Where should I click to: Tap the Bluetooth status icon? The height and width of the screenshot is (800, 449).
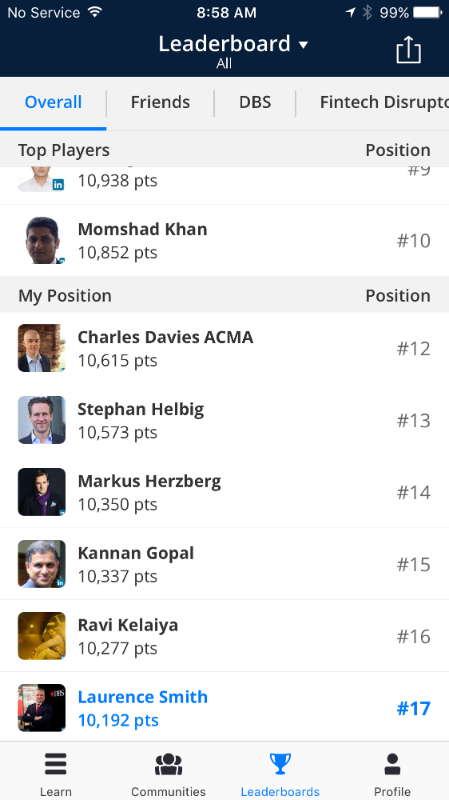tap(367, 12)
